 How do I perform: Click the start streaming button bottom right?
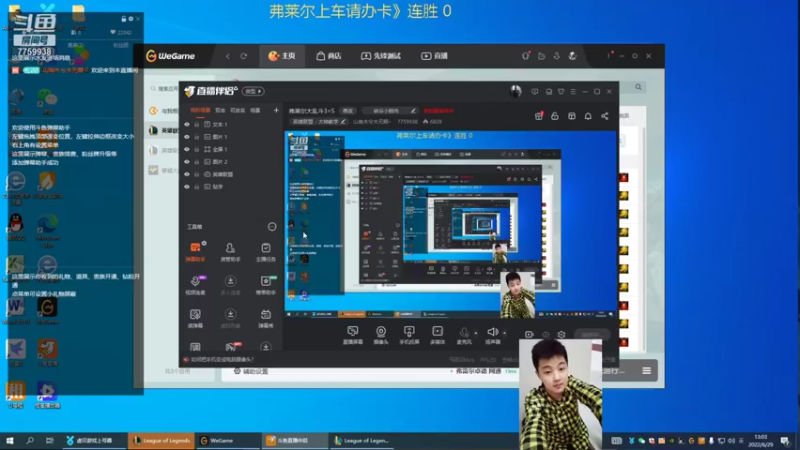(x=592, y=335)
